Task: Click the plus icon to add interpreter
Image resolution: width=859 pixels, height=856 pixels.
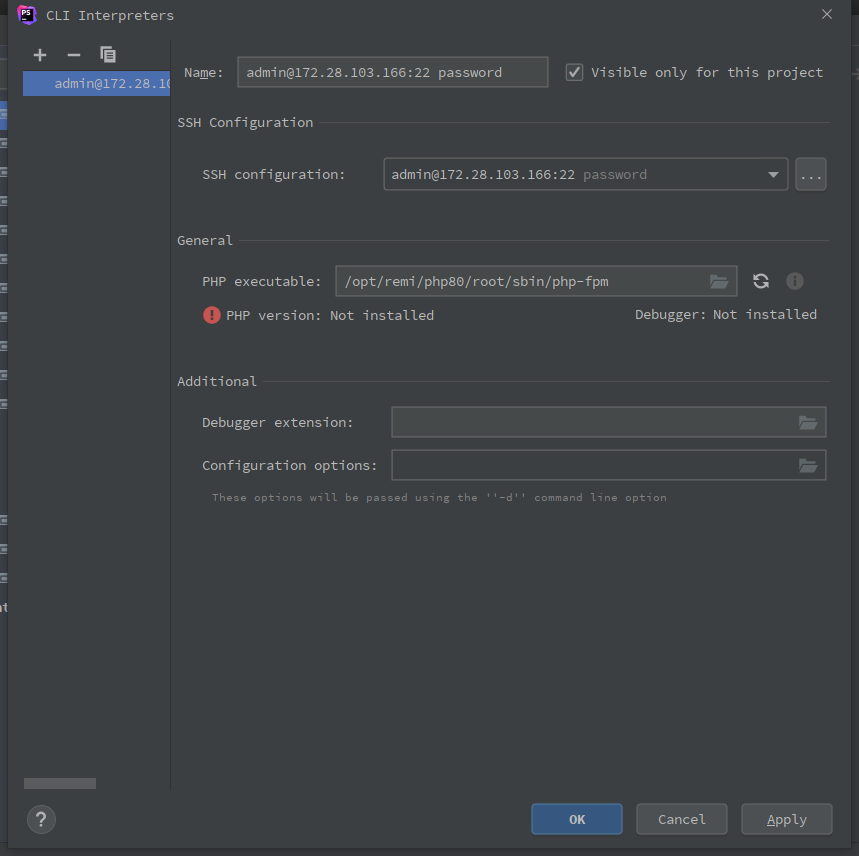Action: point(40,55)
